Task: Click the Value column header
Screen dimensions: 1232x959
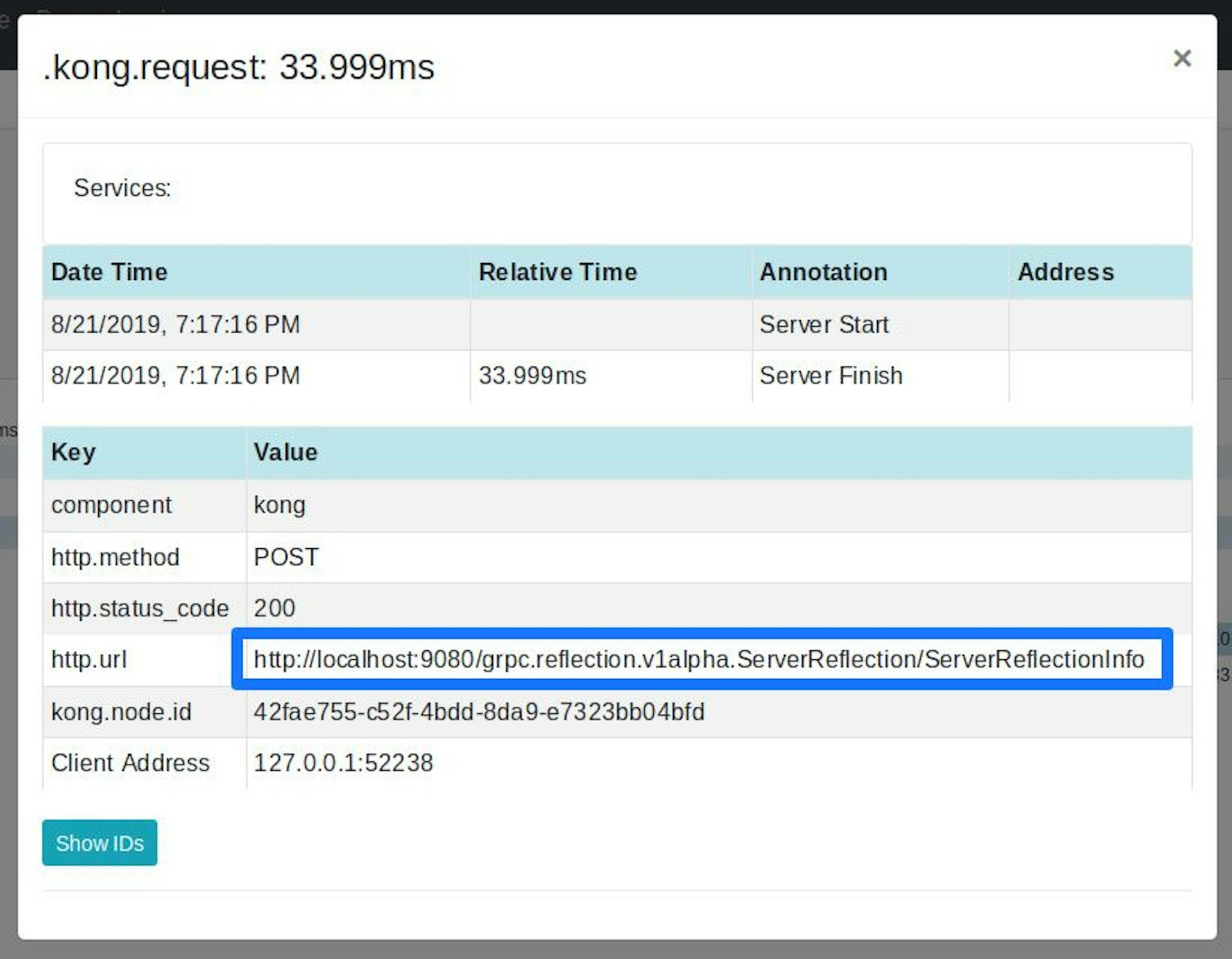Action: pyautogui.click(x=284, y=452)
